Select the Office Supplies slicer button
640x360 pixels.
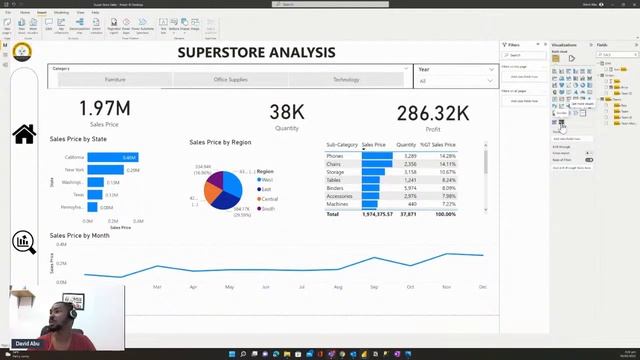coord(231,80)
